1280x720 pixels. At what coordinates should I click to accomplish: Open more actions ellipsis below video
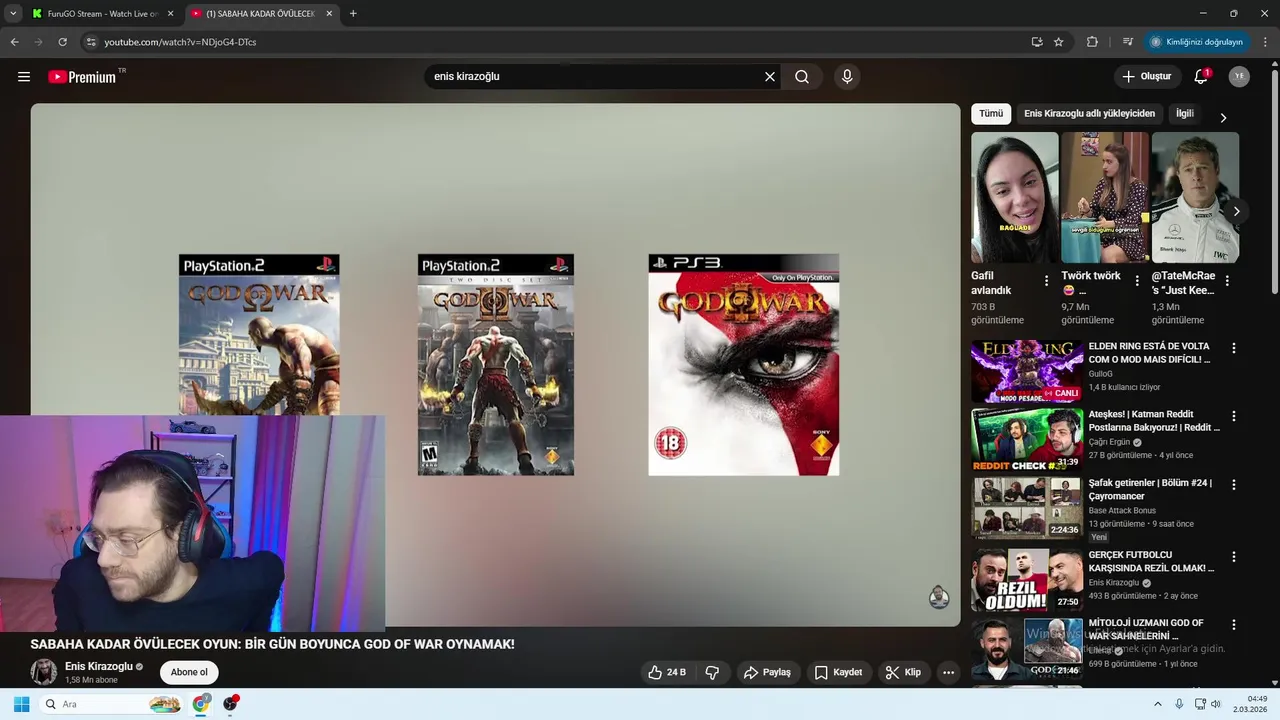tap(948, 672)
